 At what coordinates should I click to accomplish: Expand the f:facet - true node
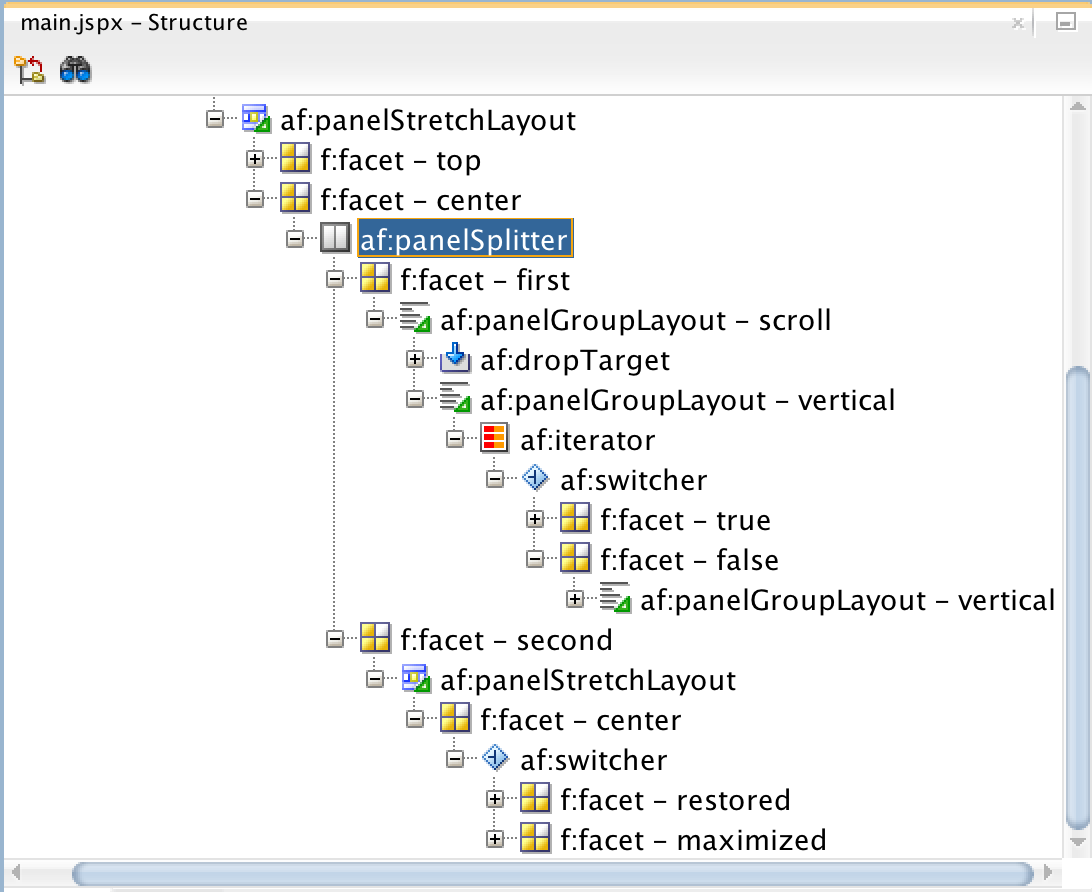tap(536, 519)
